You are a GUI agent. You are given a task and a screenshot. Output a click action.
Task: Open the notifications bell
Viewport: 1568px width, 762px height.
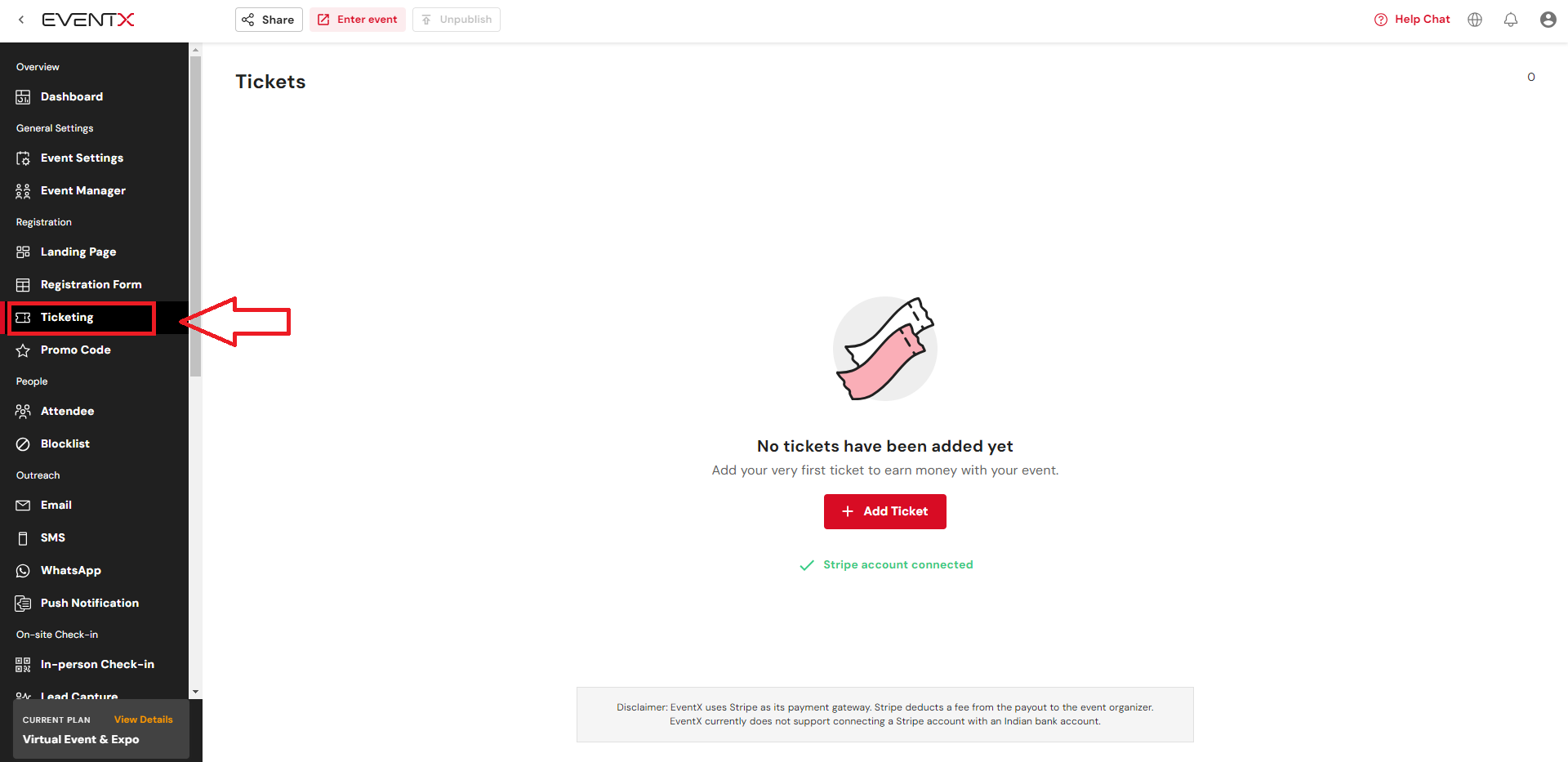[1511, 20]
